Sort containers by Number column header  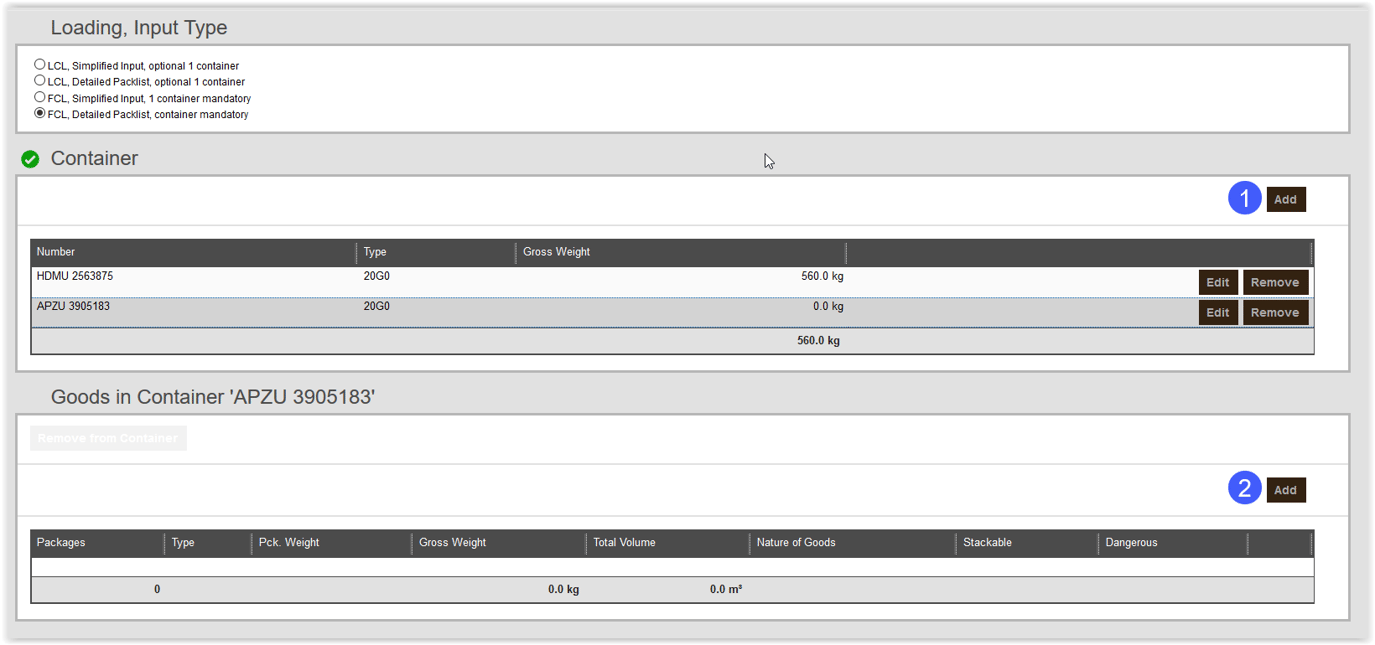coord(56,252)
